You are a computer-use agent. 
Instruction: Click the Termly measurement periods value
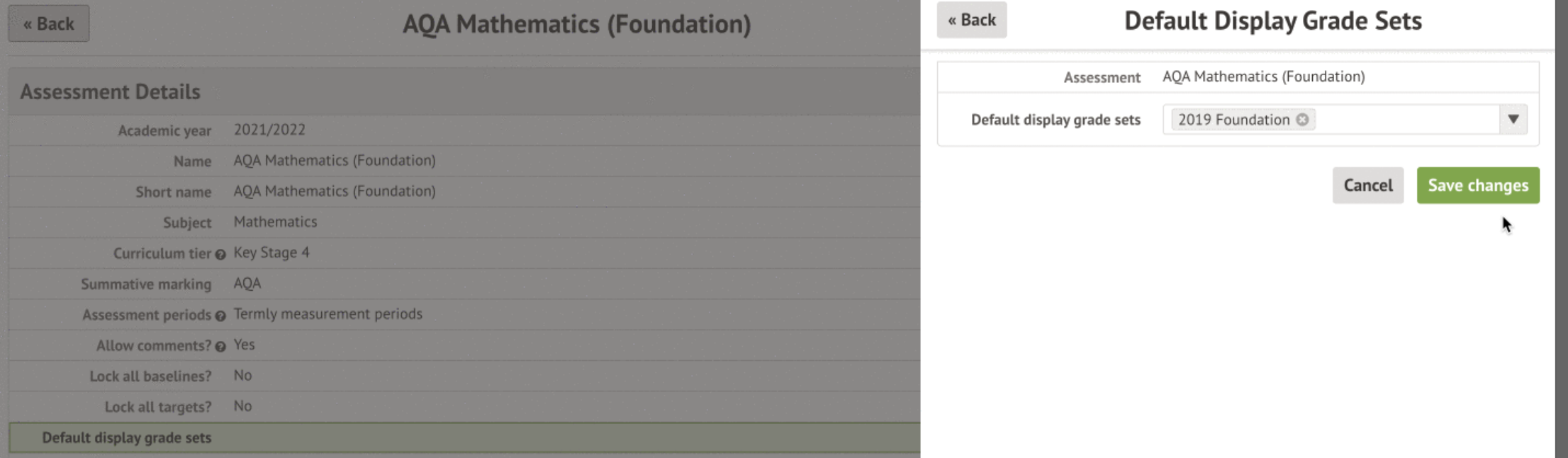pos(327,314)
